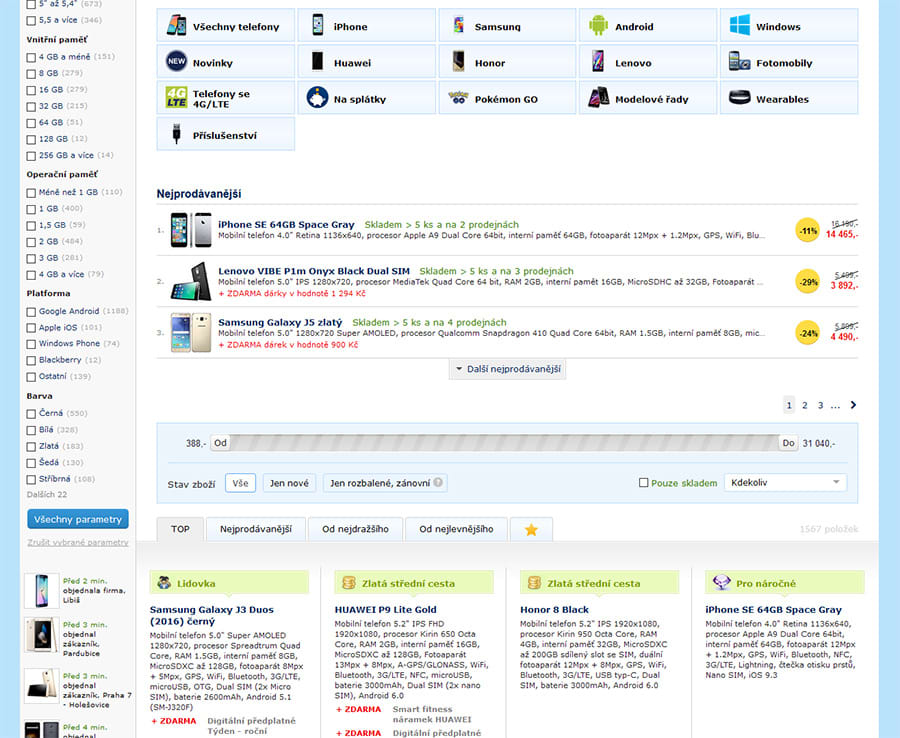The height and width of the screenshot is (738, 900).
Task: Click the Fotomobily camera phone icon
Action: pyautogui.click(x=739, y=61)
